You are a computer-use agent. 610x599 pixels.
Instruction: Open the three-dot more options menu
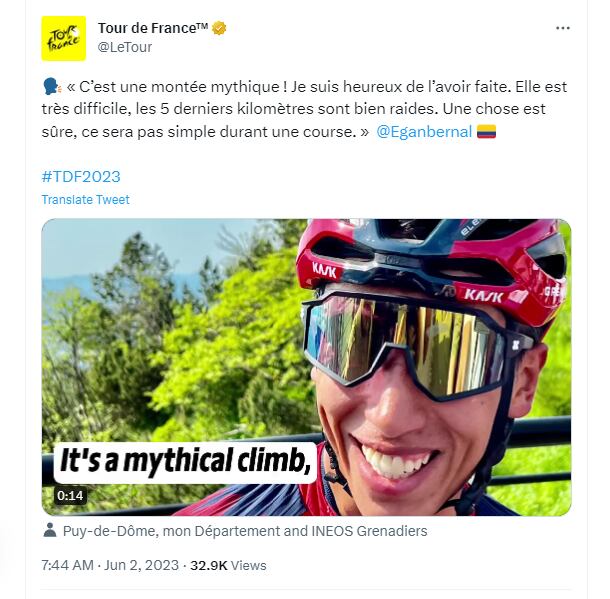pos(564,28)
